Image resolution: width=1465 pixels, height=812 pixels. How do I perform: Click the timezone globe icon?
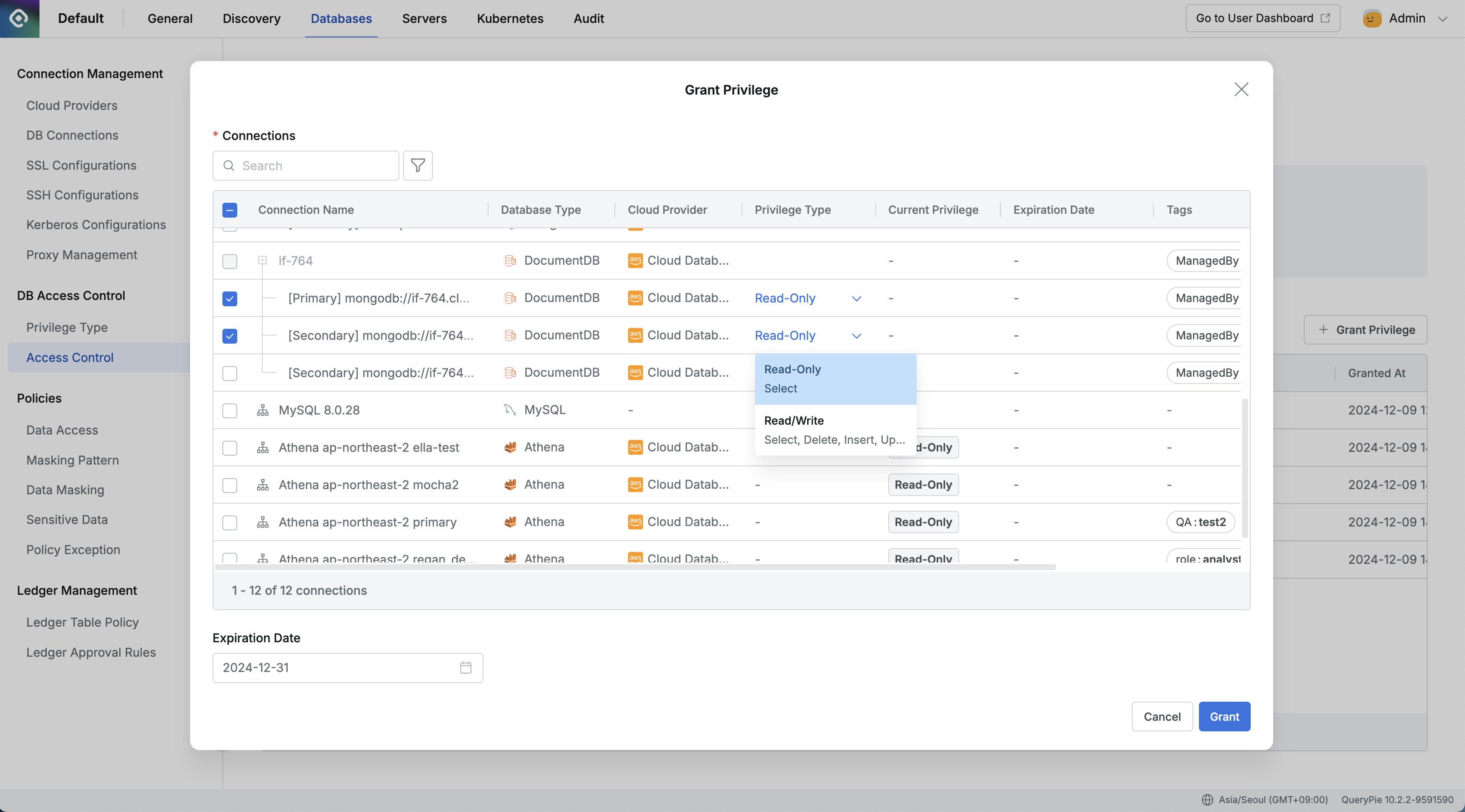pos(1207,800)
